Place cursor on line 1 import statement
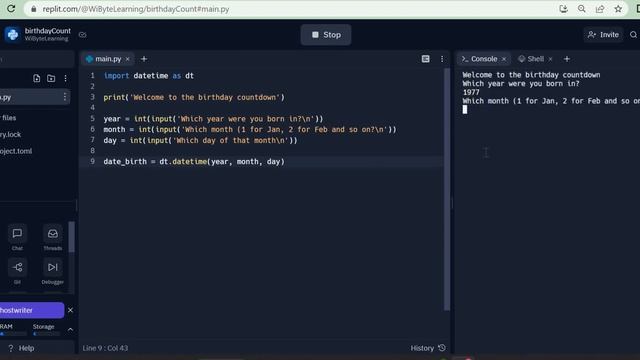 tap(149, 76)
